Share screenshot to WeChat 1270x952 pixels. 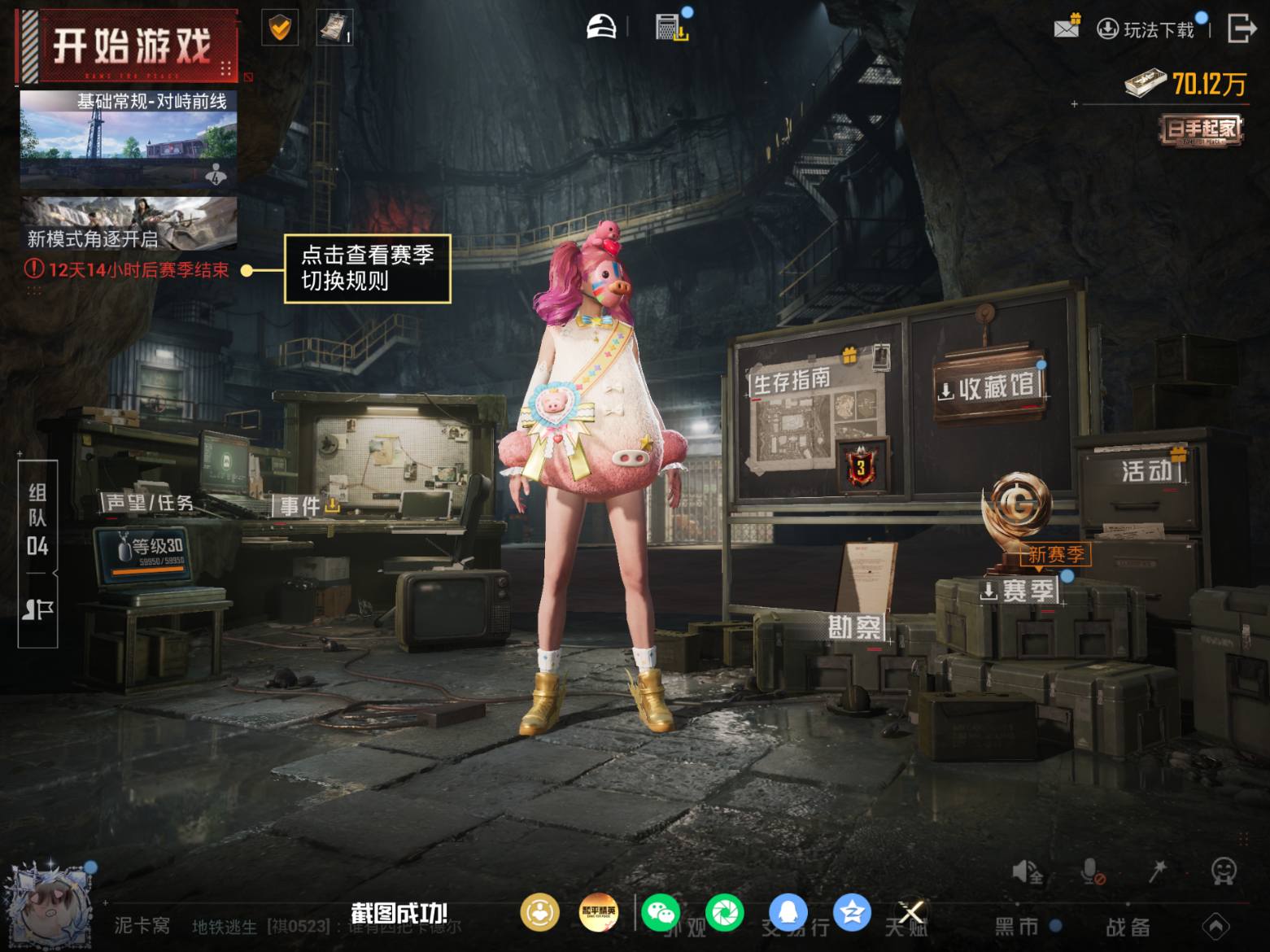(661, 912)
